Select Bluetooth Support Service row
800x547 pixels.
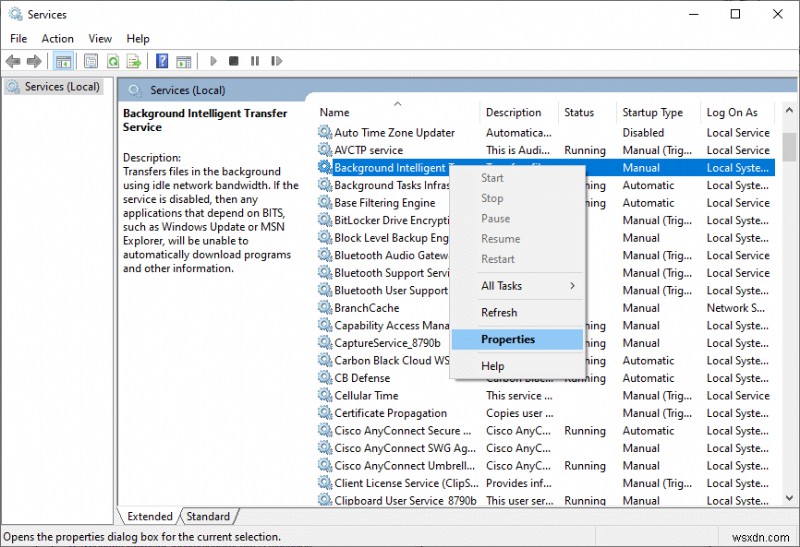click(x=545, y=272)
